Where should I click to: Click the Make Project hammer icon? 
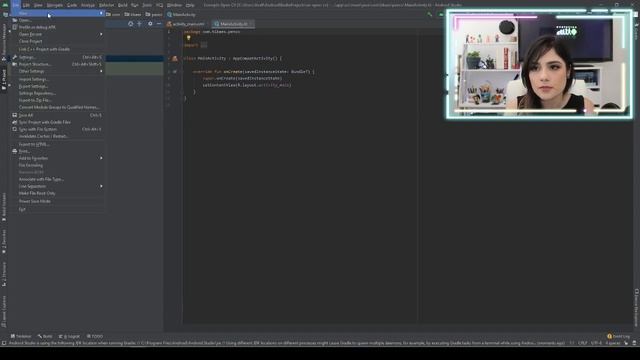click(430, 14)
